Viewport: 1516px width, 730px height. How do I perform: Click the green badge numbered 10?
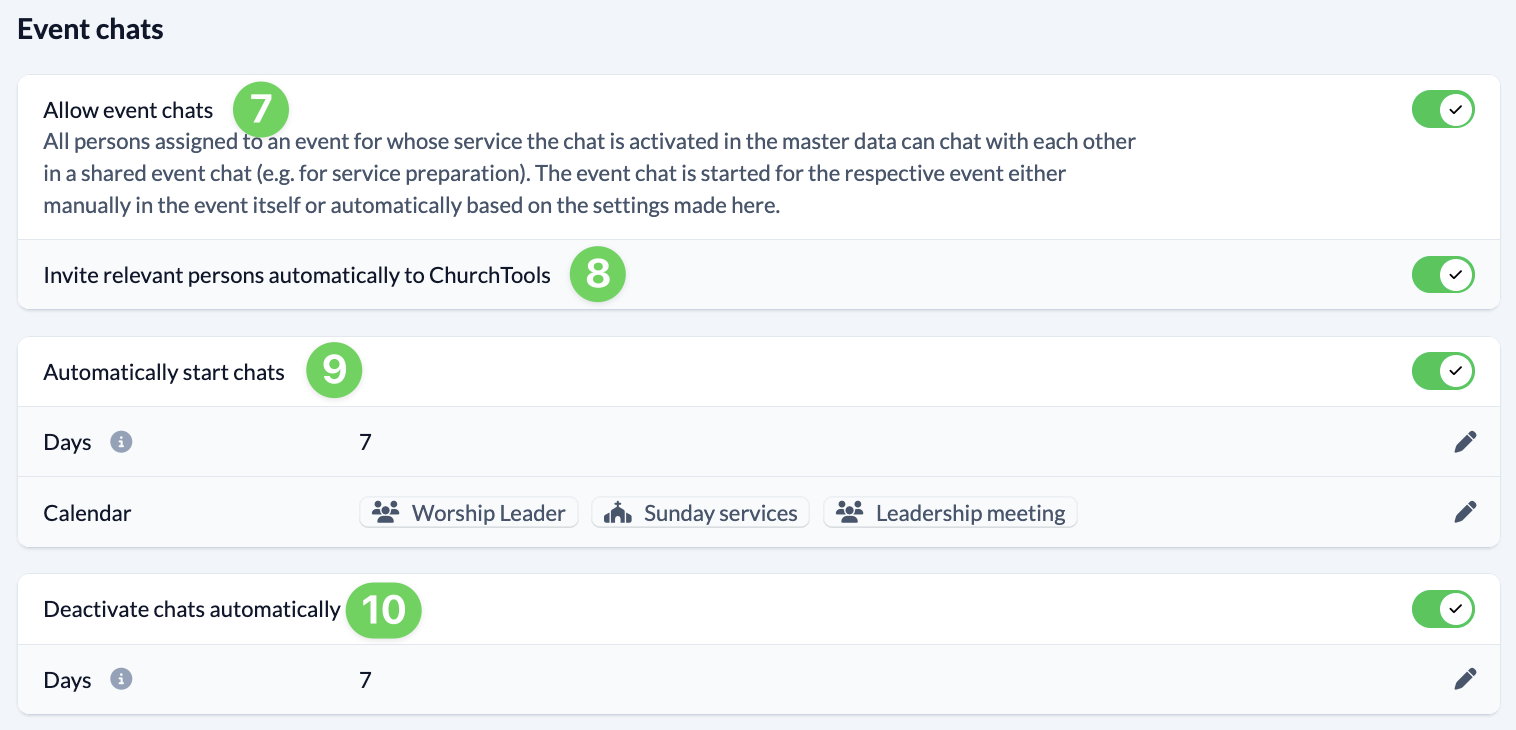click(x=384, y=610)
